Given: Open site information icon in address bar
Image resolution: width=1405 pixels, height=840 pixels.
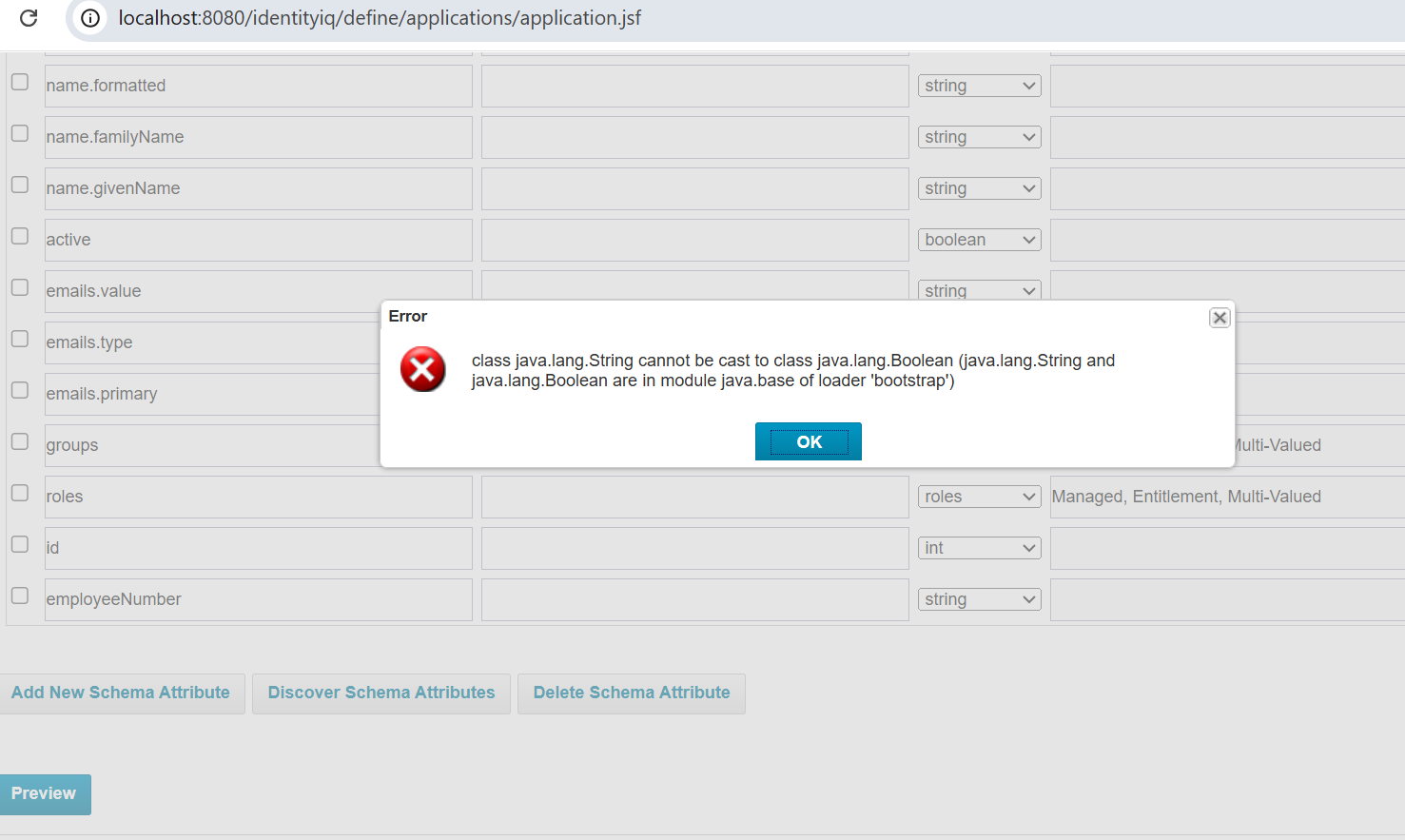Looking at the screenshot, I should [90, 18].
